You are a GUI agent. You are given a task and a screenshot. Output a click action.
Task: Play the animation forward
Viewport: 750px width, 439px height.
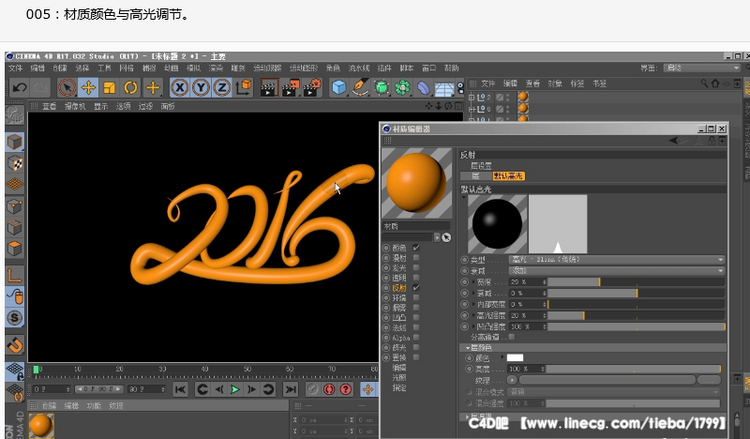235,389
